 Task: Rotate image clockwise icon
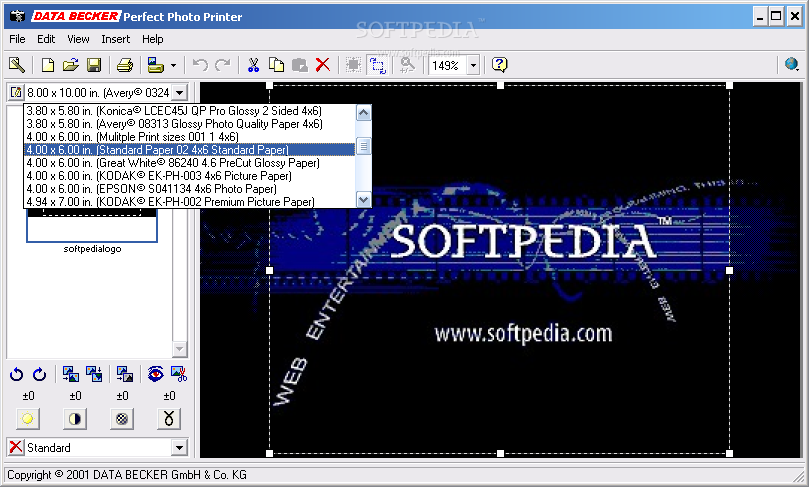point(40,374)
